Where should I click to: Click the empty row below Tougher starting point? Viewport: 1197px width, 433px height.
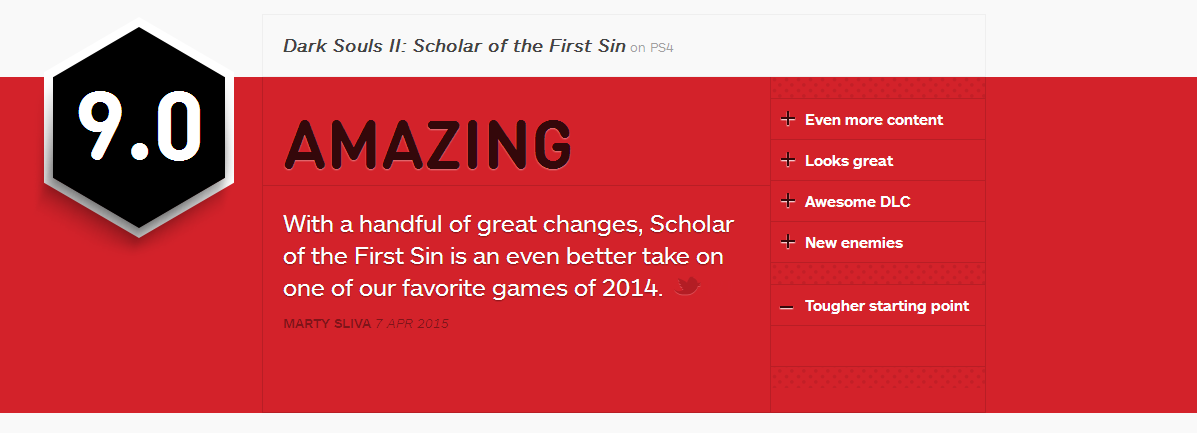(878, 346)
